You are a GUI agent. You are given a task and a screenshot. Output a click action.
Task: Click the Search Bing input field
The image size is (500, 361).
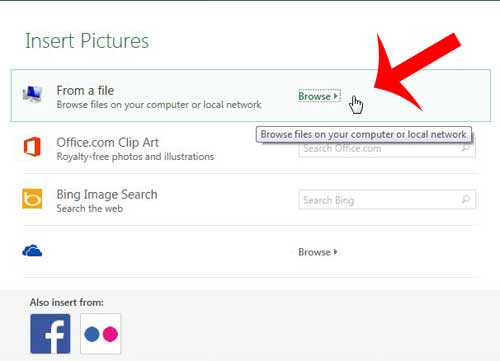click(x=387, y=200)
